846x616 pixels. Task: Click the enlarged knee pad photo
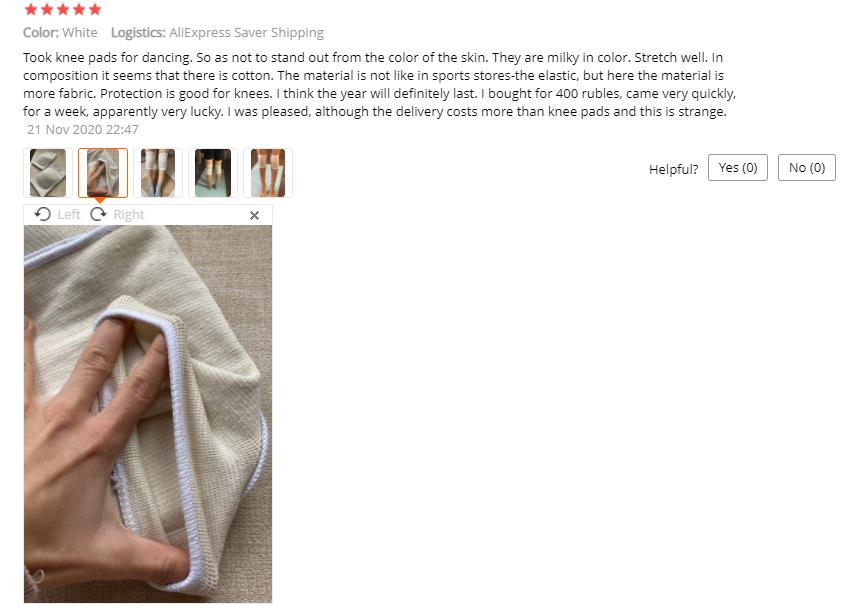[x=148, y=414]
